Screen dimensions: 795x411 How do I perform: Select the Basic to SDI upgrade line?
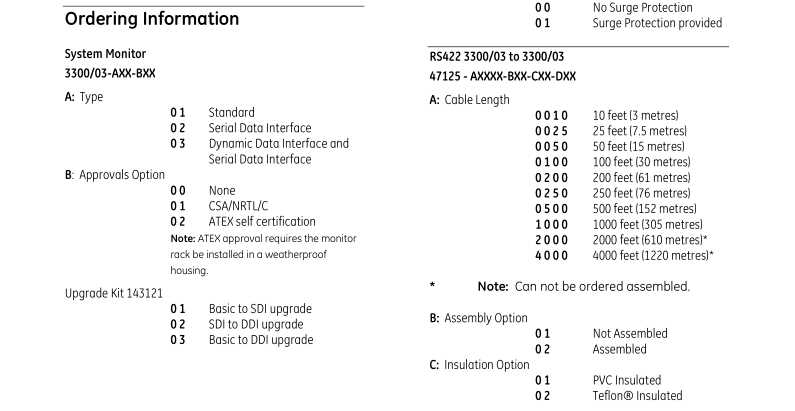(241, 309)
